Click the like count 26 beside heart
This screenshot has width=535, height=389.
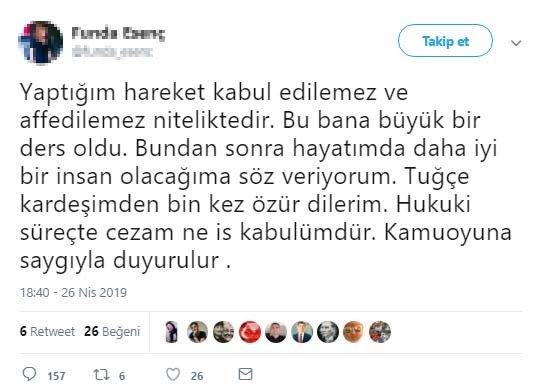click(x=197, y=376)
